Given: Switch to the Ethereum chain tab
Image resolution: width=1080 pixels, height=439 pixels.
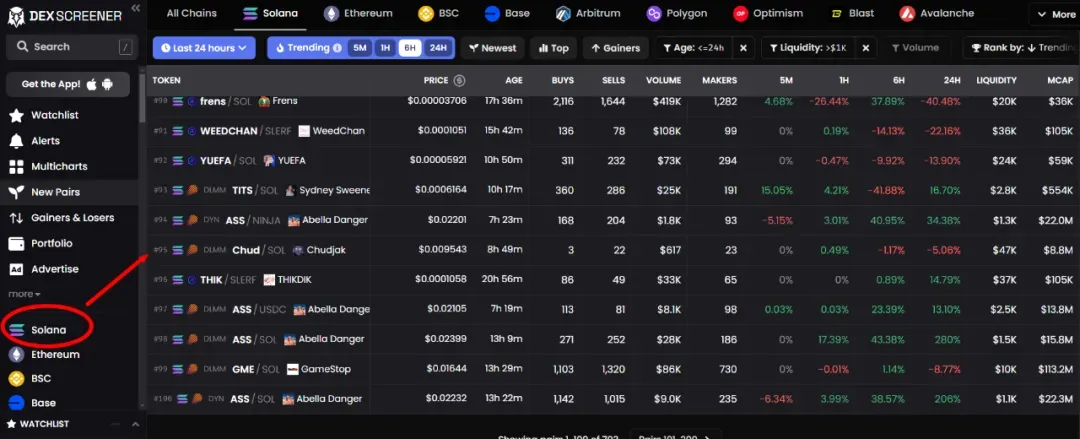Looking at the screenshot, I should point(358,13).
